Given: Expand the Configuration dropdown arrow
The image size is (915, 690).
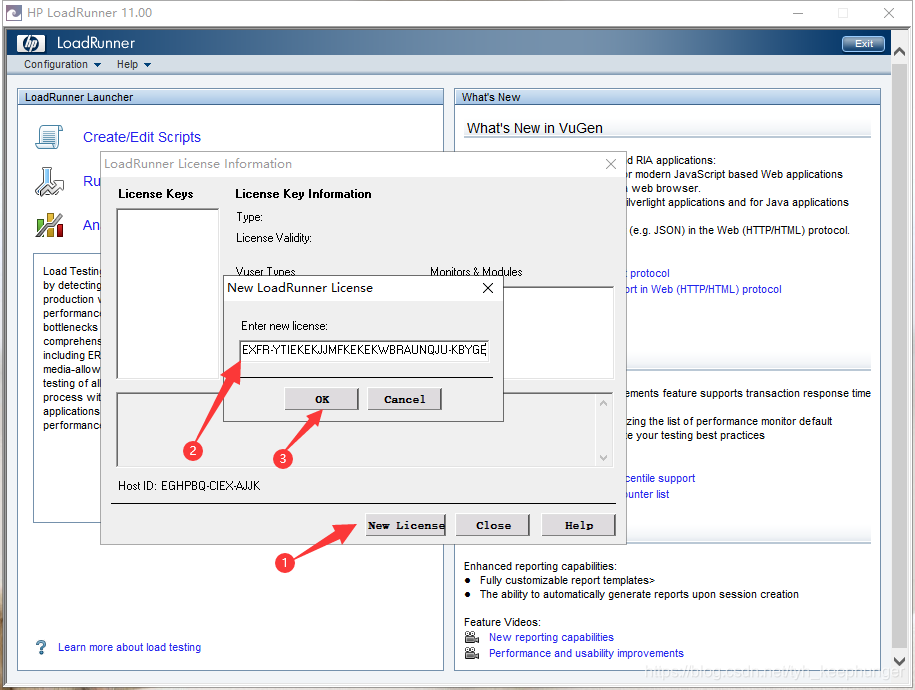Looking at the screenshot, I should tap(97, 65).
